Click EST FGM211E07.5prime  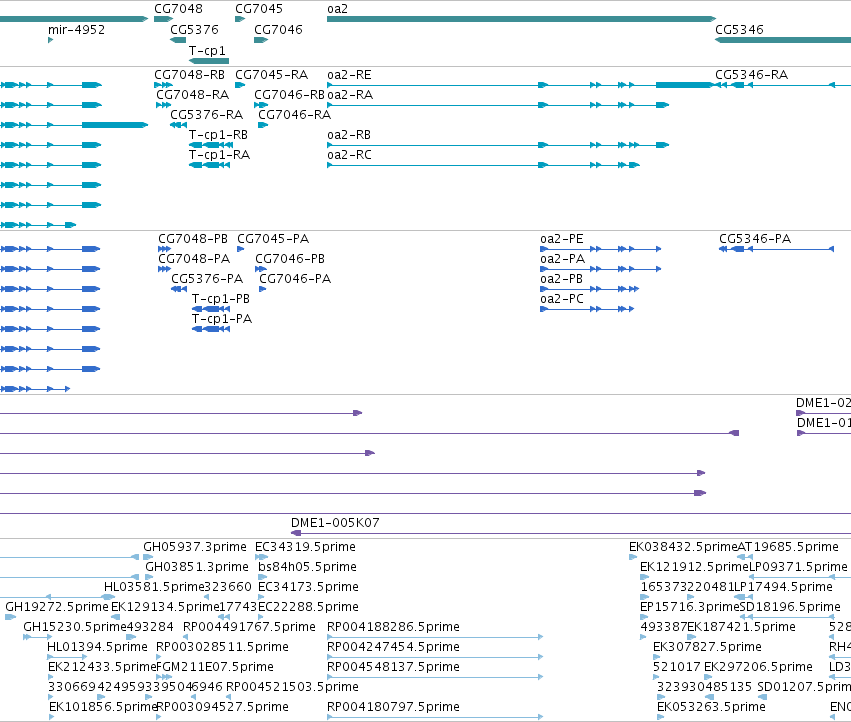point(215,667)
